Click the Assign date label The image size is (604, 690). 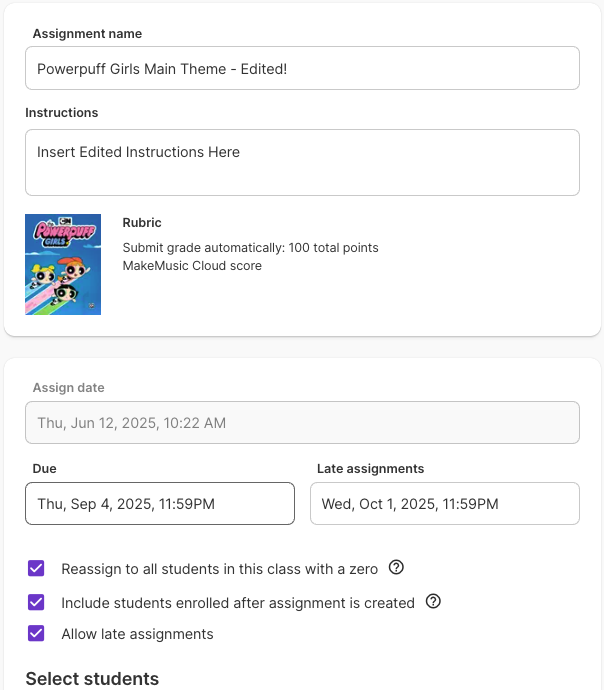tap(68, 388)
